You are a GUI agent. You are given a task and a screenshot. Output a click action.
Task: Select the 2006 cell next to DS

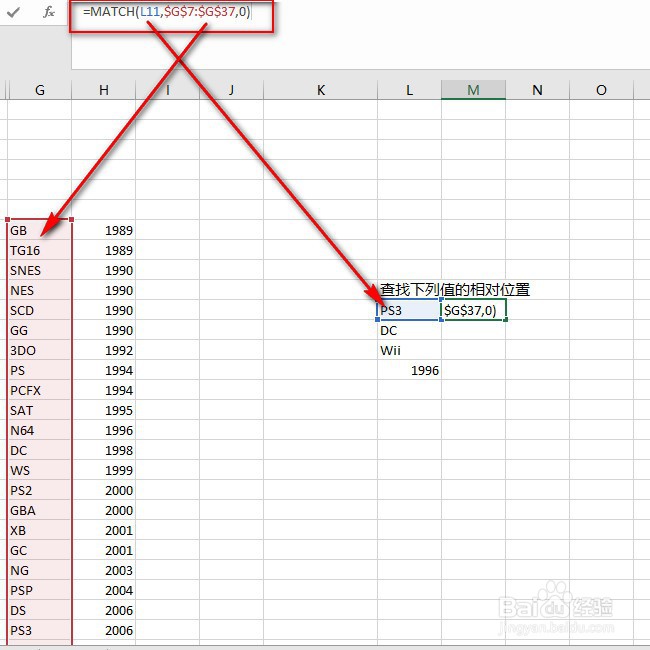pos(104,610)
